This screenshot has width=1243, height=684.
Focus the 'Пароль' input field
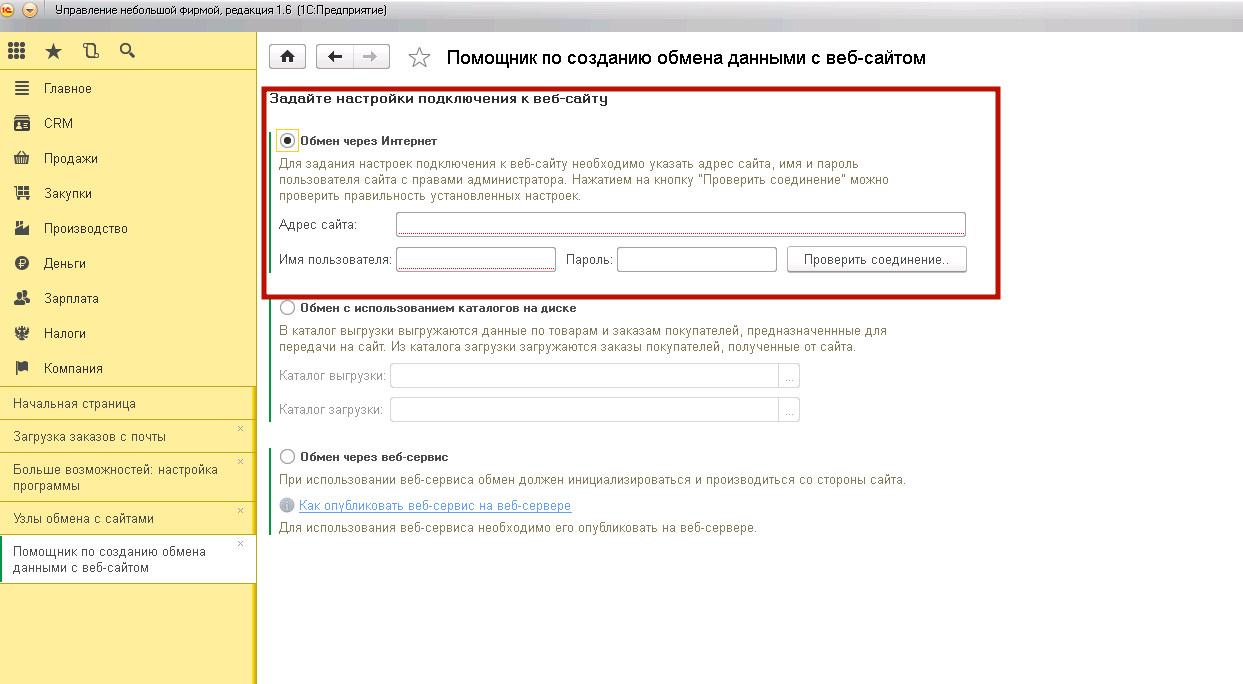click(x=696, y=260)
